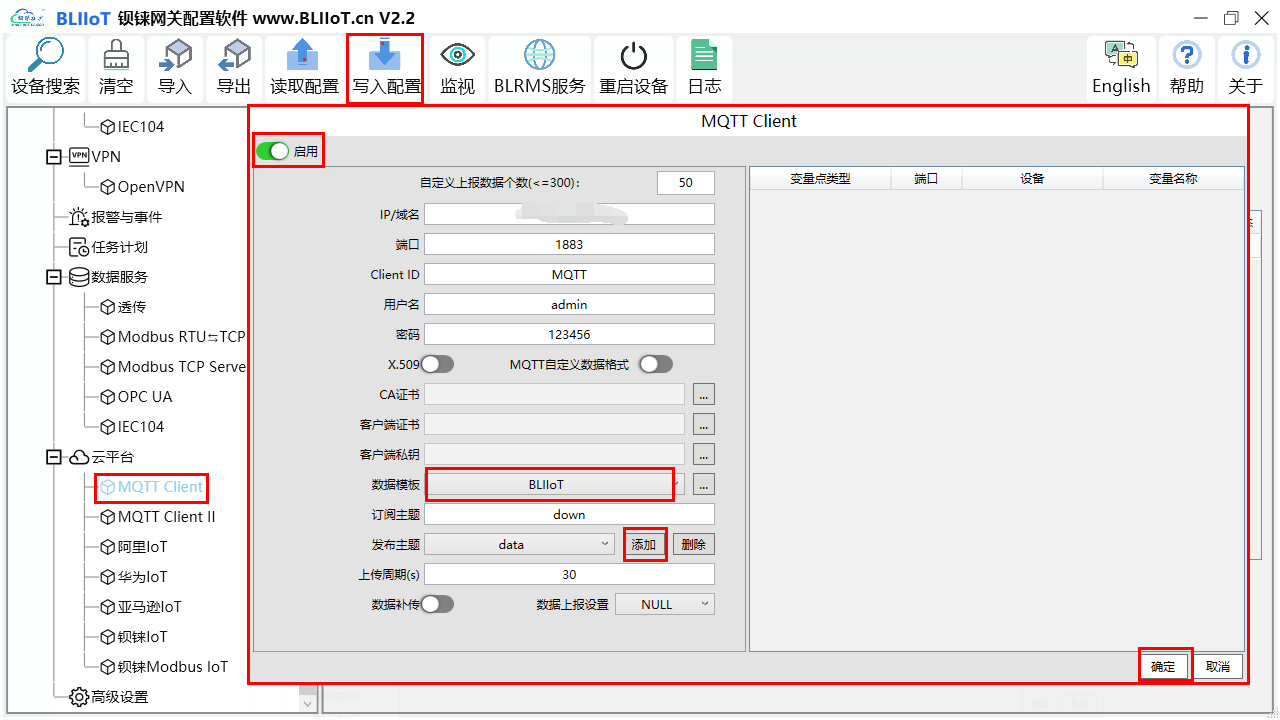The height and width of the screenshot is (720, 1280).
Task: Cancel with the 取消 button
Action: pos(1218,666)
